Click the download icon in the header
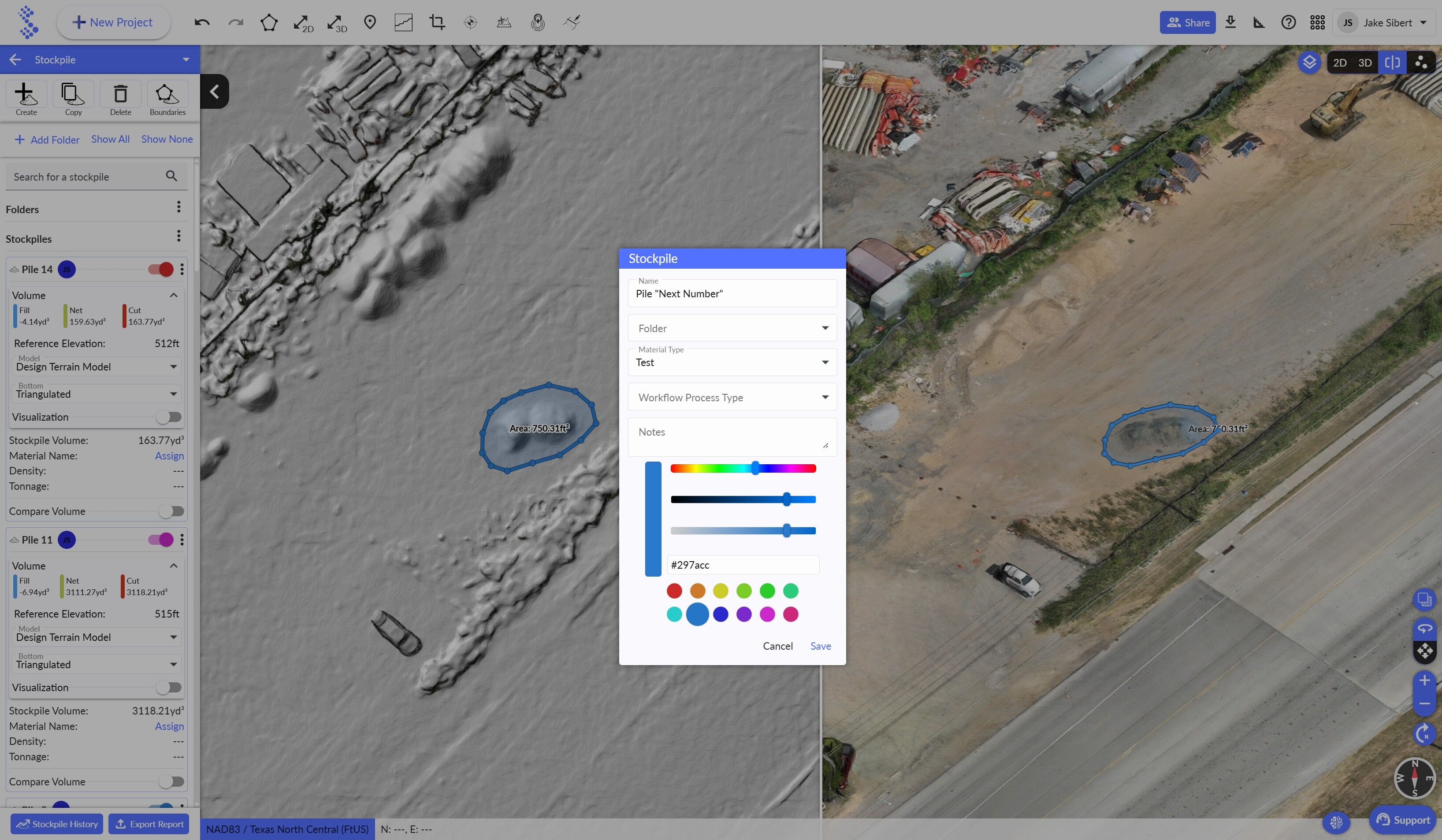This screenshot has height=840, width=1442. click(x=1230, y=22)
